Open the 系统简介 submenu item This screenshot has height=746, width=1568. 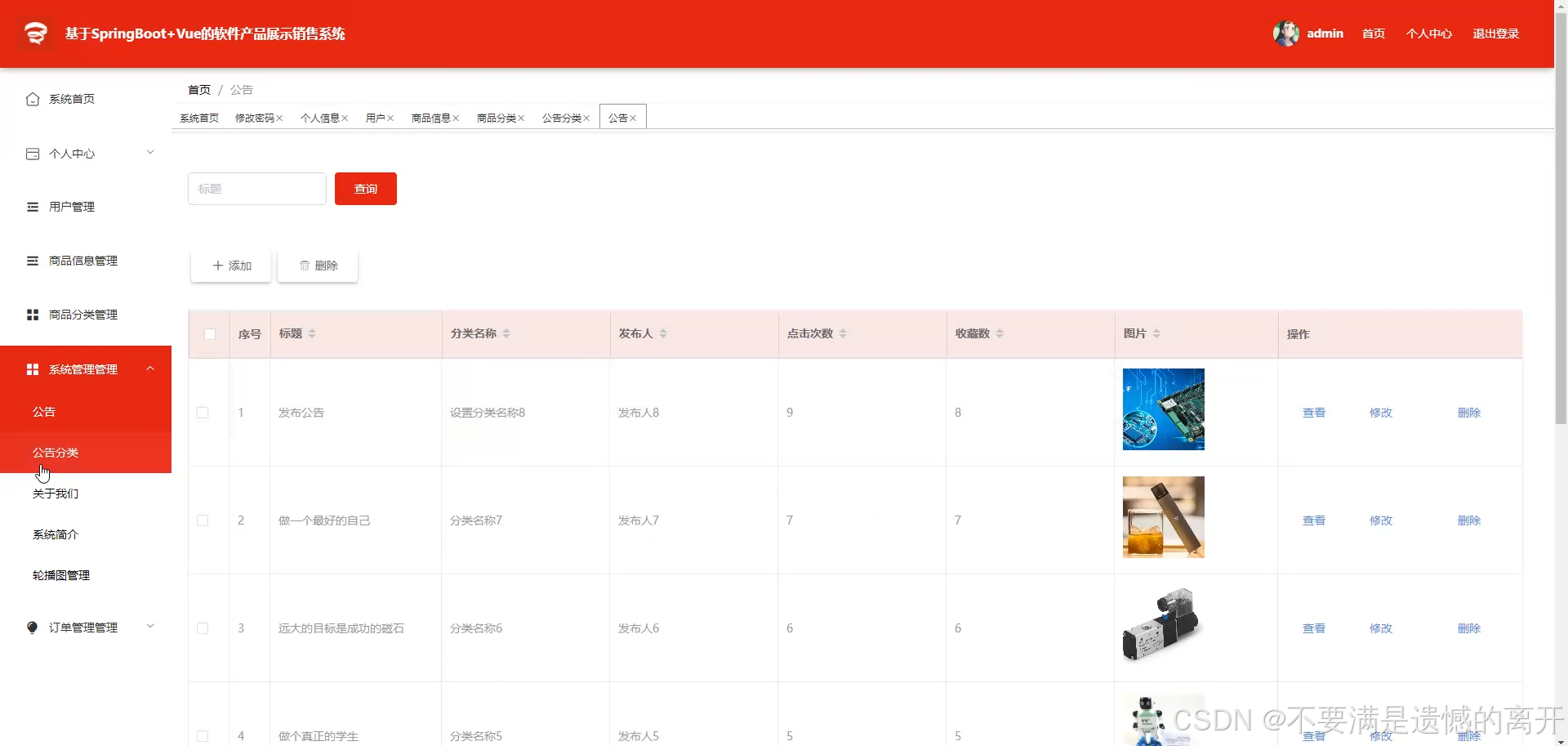[86, 534]
